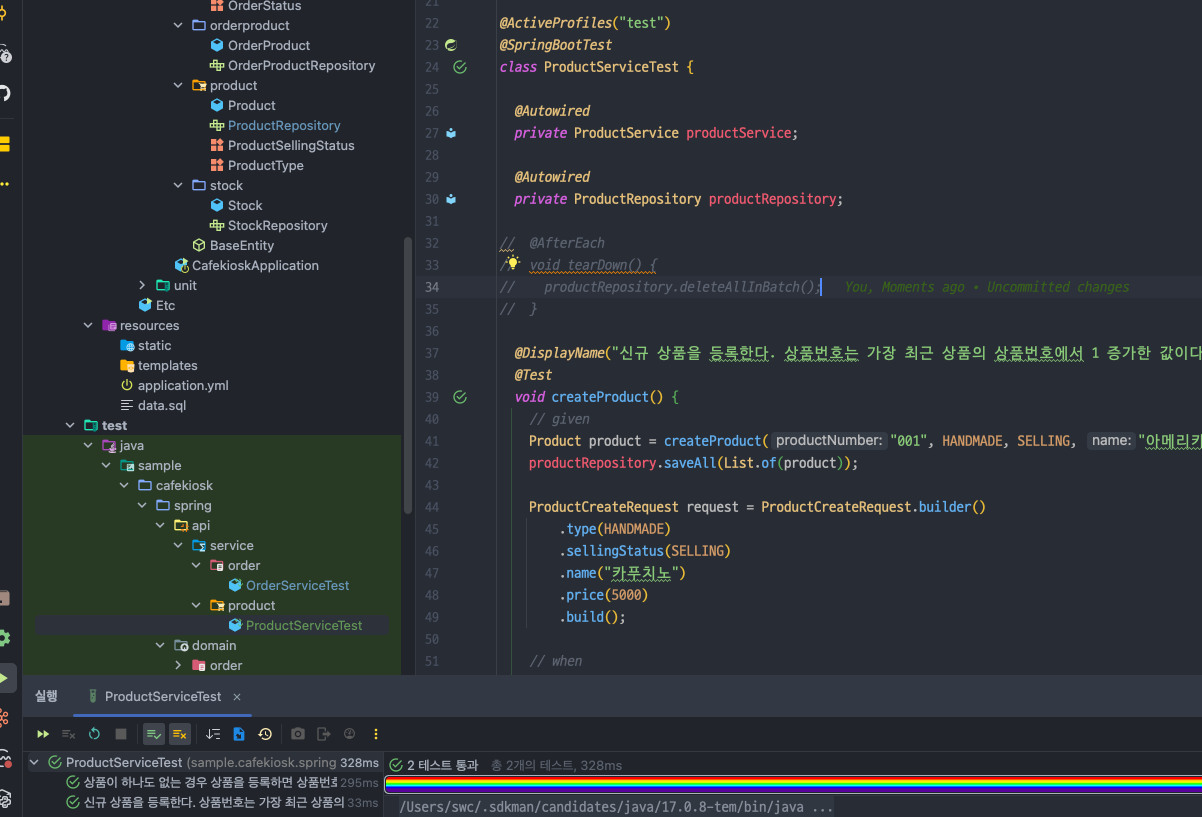
Task: Collapse the test folder
Action: pos(70,425)
